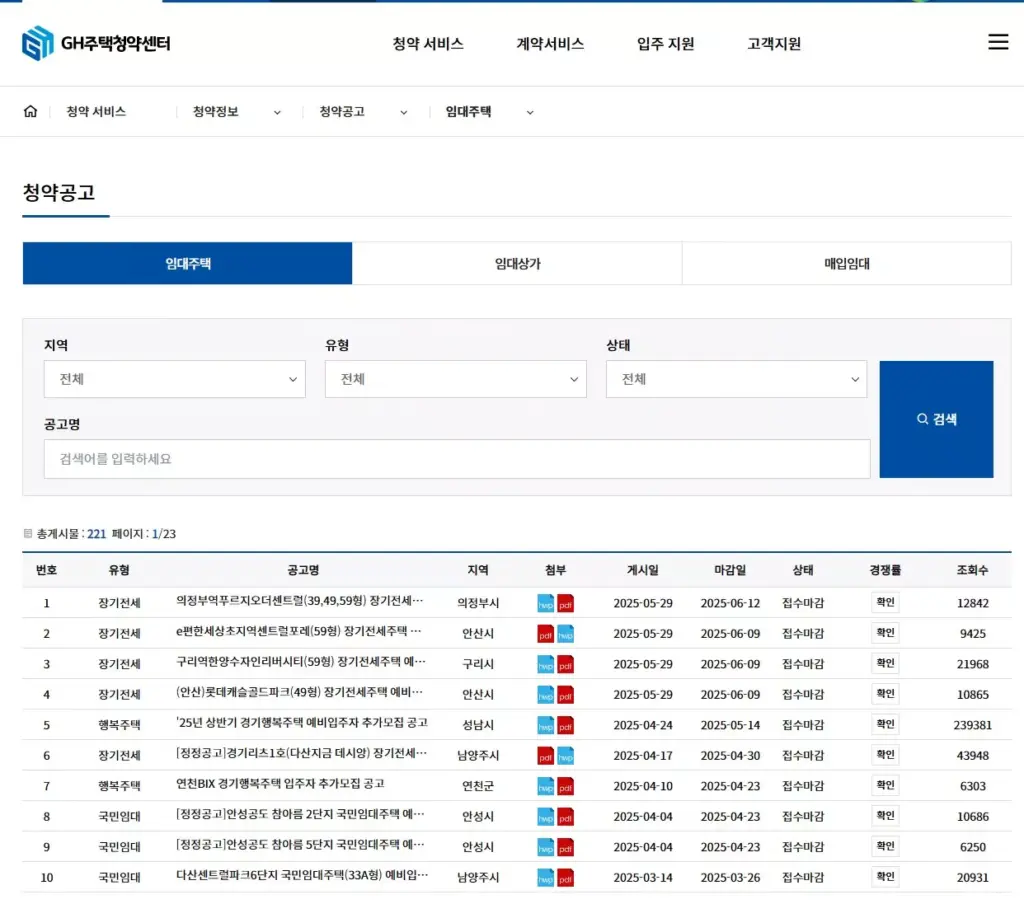Click the magnifier icon in the 검색 button
Screen dimensions: 1024x904
click(x=921, y=419)
